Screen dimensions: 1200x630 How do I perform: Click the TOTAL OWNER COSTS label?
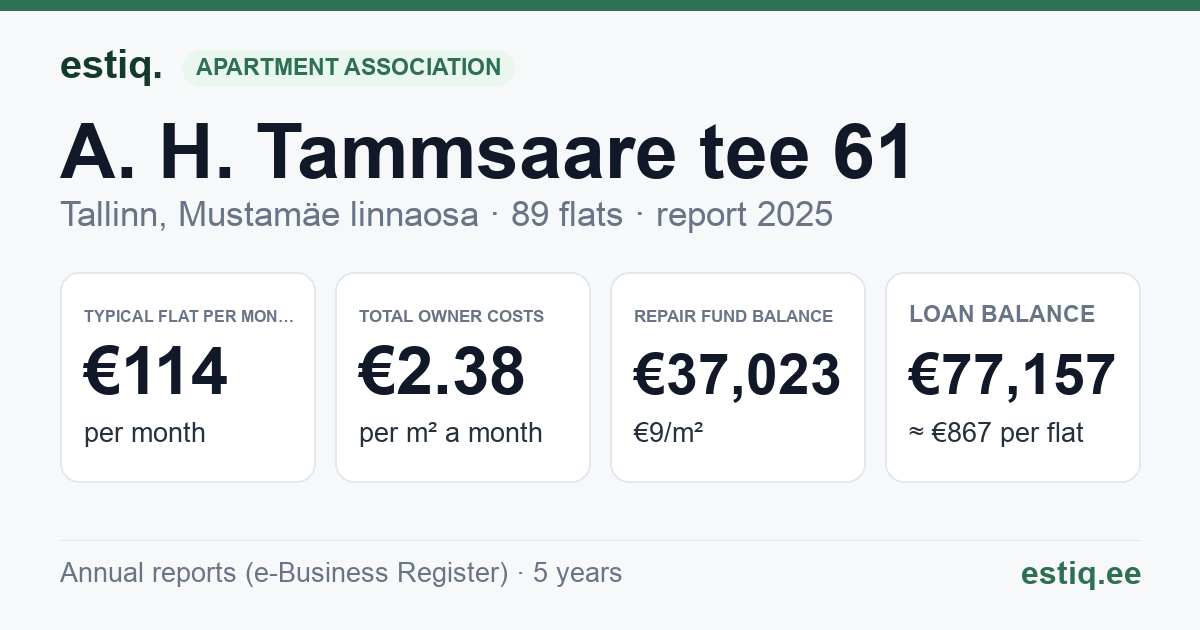[452, 316]
